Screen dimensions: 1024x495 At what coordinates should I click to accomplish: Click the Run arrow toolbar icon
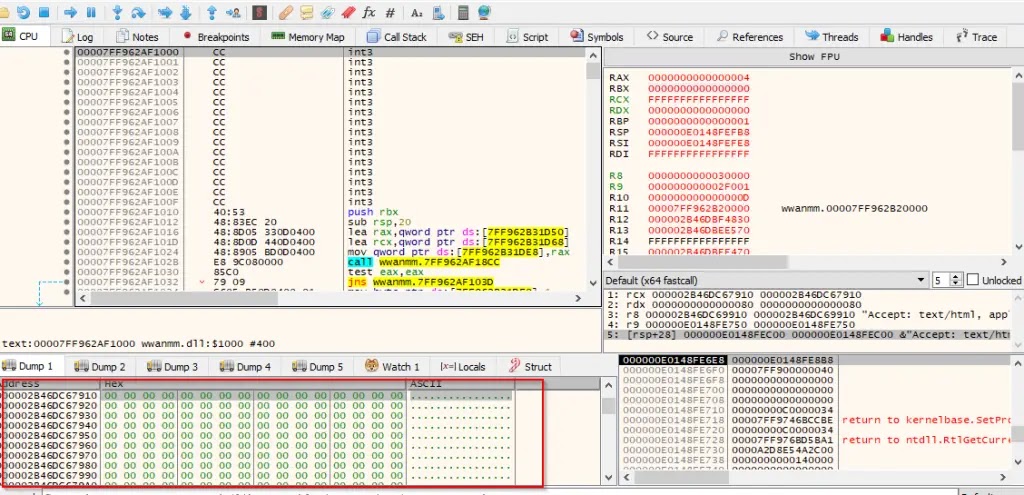click(x=71, y=12)
